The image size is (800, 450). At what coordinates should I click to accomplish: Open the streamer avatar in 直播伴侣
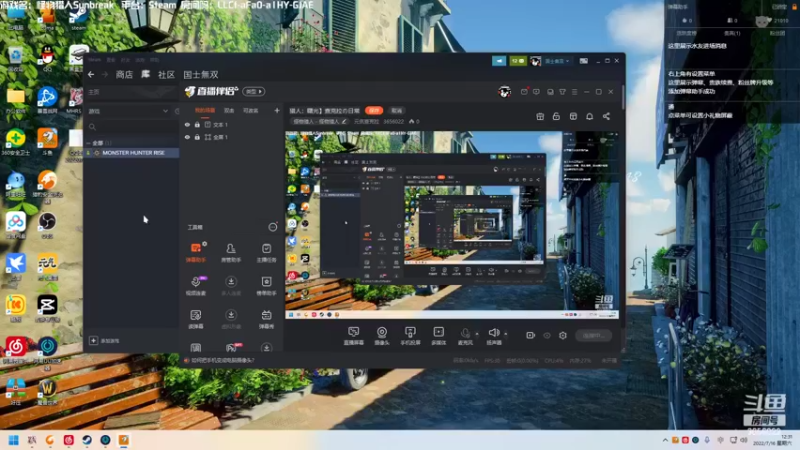(505, 92)
